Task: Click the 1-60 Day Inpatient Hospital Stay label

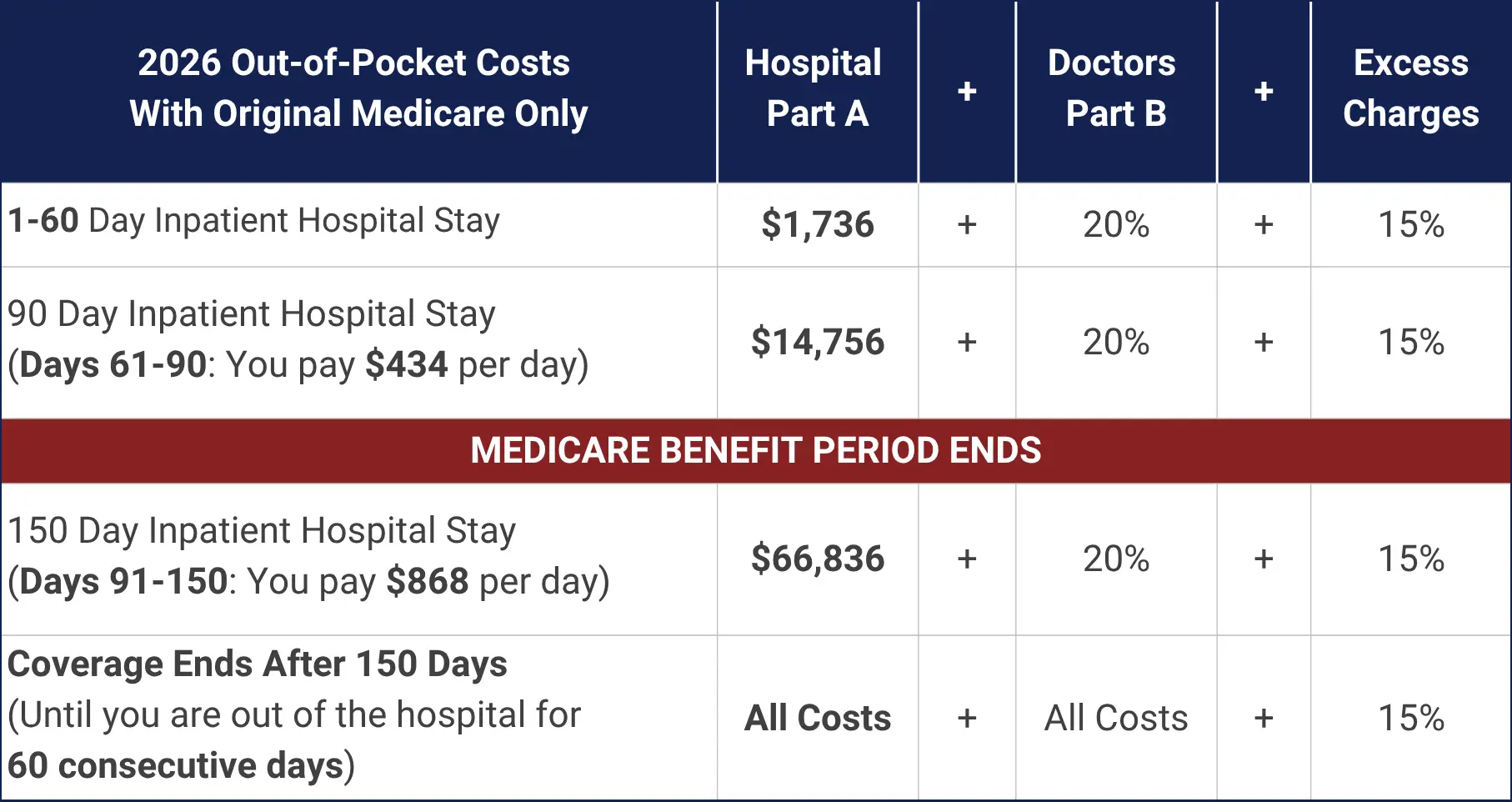Action: 253,221
